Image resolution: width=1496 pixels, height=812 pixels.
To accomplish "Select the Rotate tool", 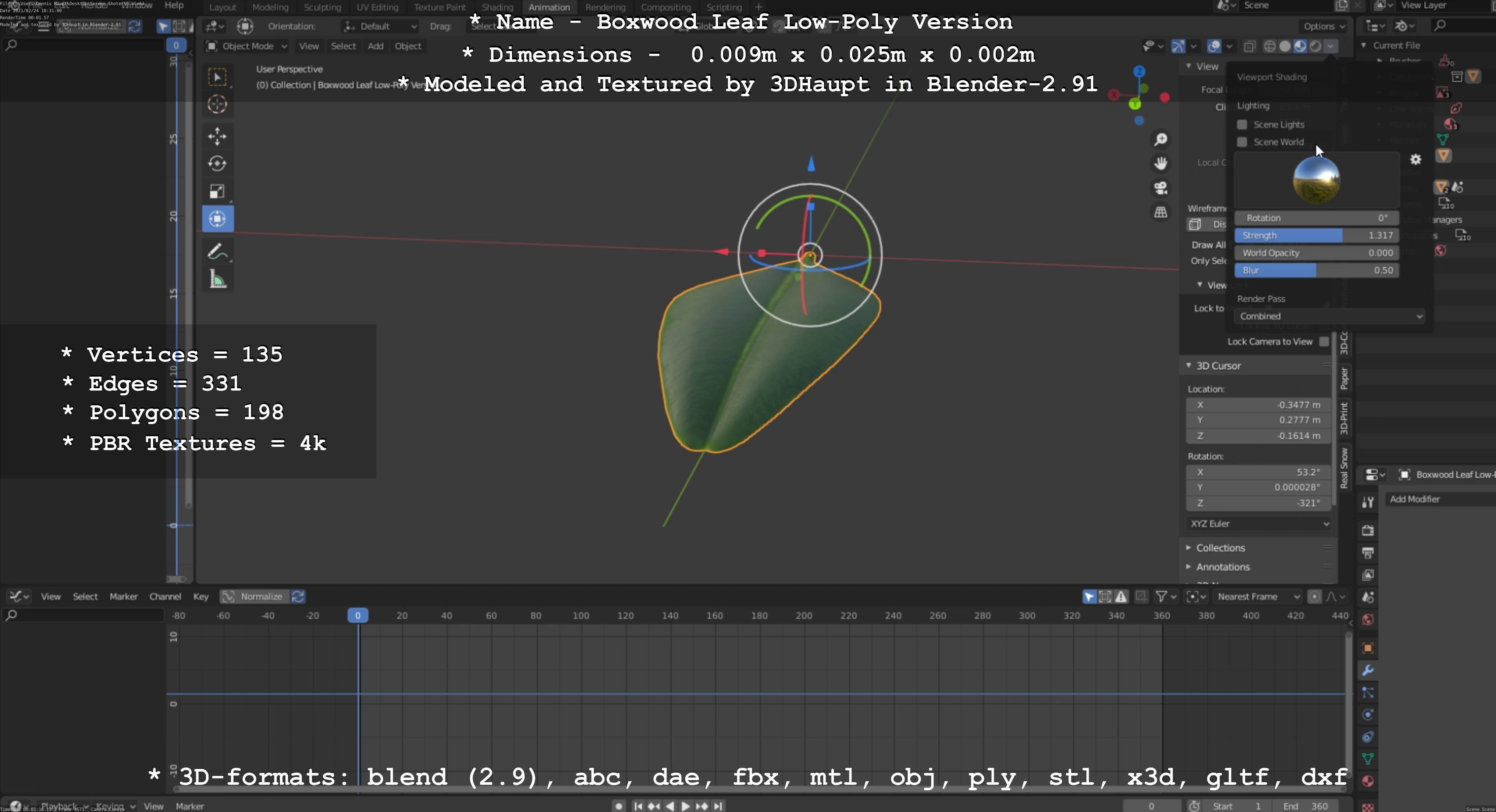I will [218, 164].
